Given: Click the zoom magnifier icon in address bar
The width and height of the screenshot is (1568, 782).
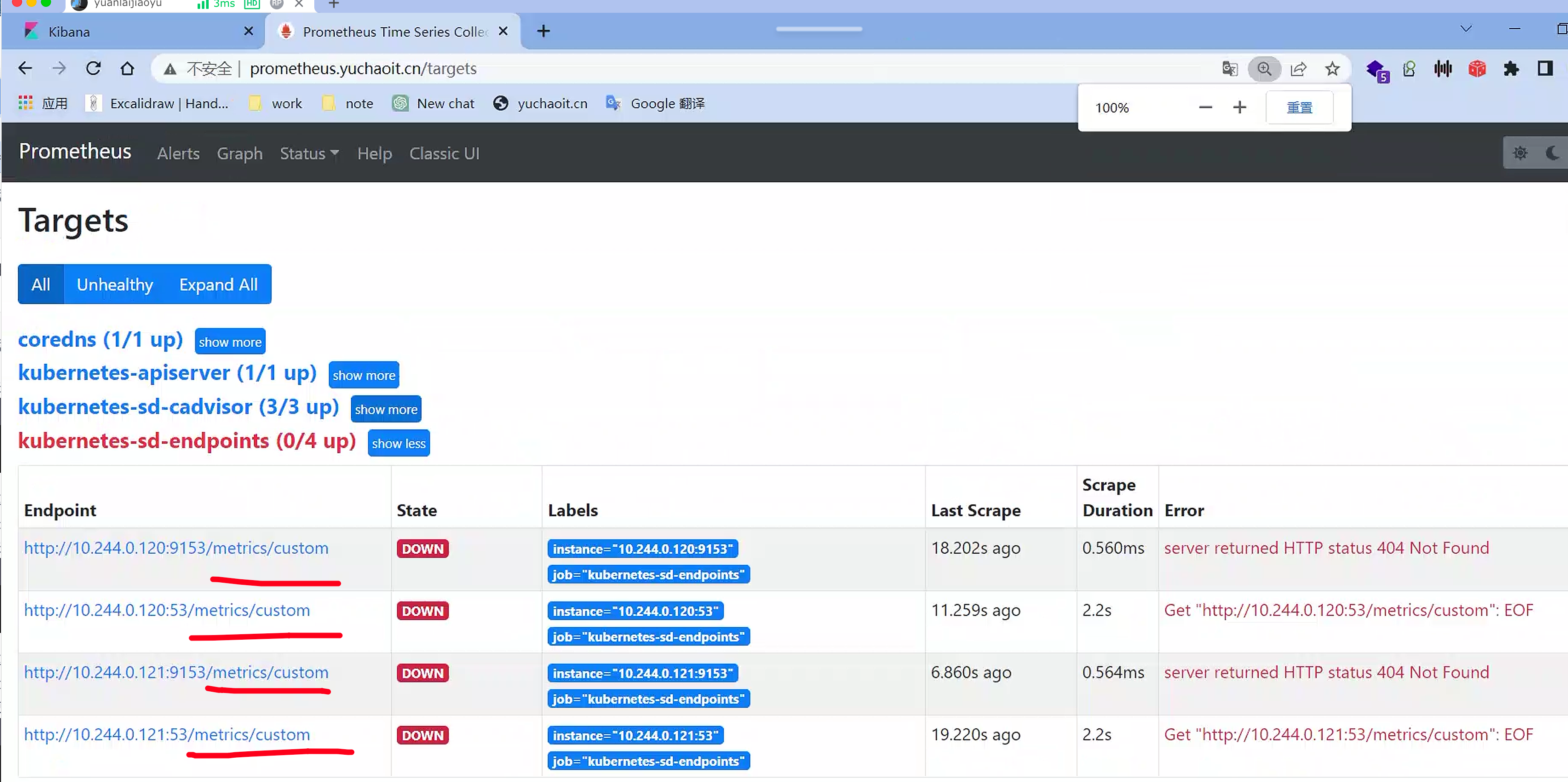Looking at the screenshot, I should tap(1264, 69).
